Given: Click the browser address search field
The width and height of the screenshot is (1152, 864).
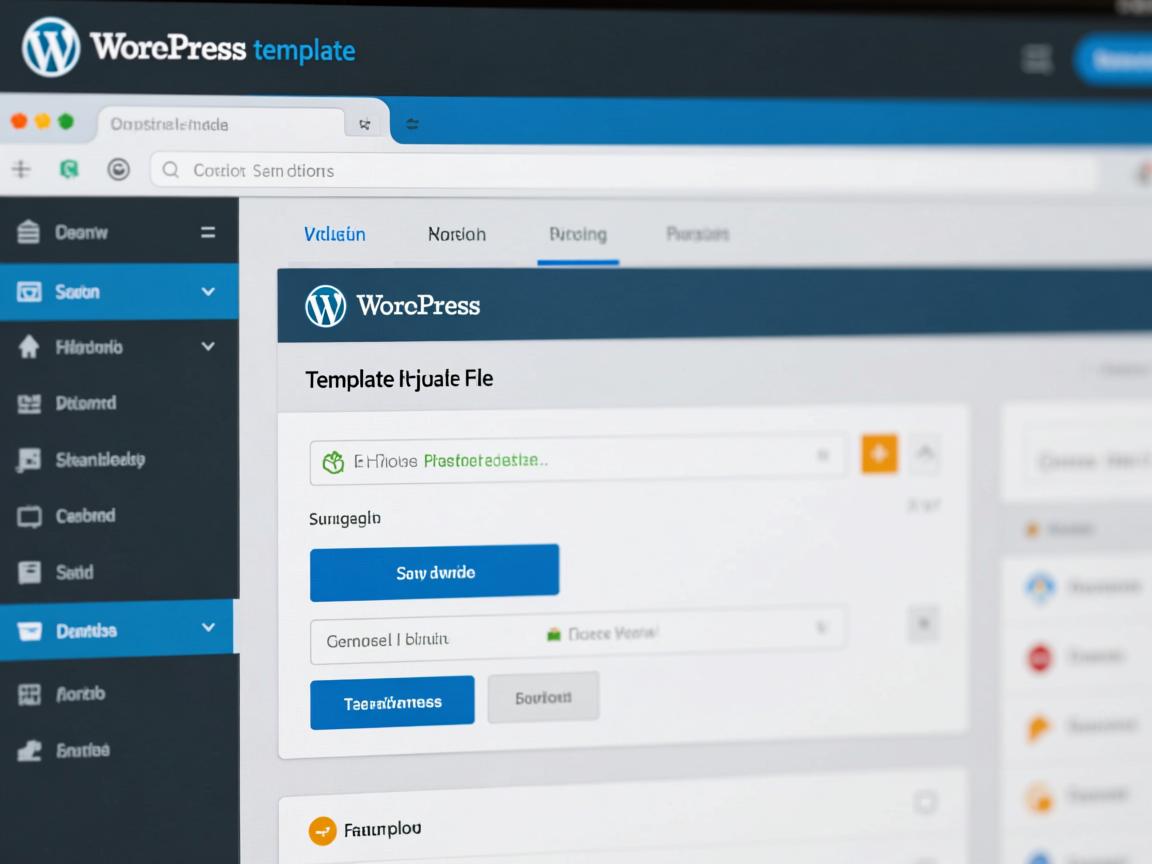Looking at the screenshot, I should click(x=620, y=171).
